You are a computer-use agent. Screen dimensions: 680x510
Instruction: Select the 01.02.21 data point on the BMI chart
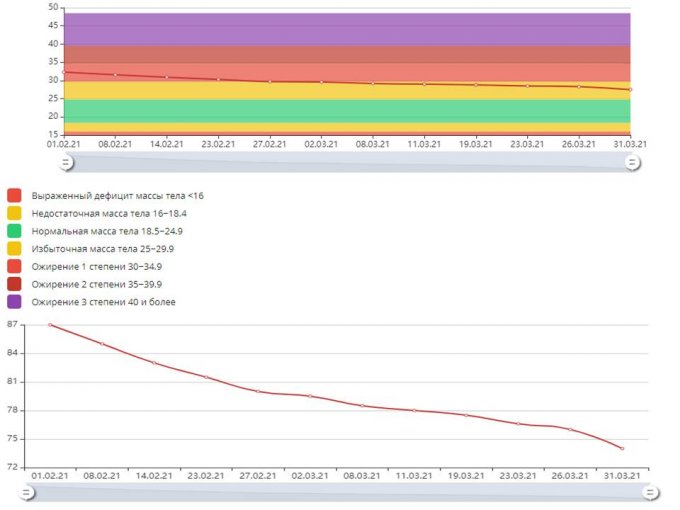click(x=64, y=72)
